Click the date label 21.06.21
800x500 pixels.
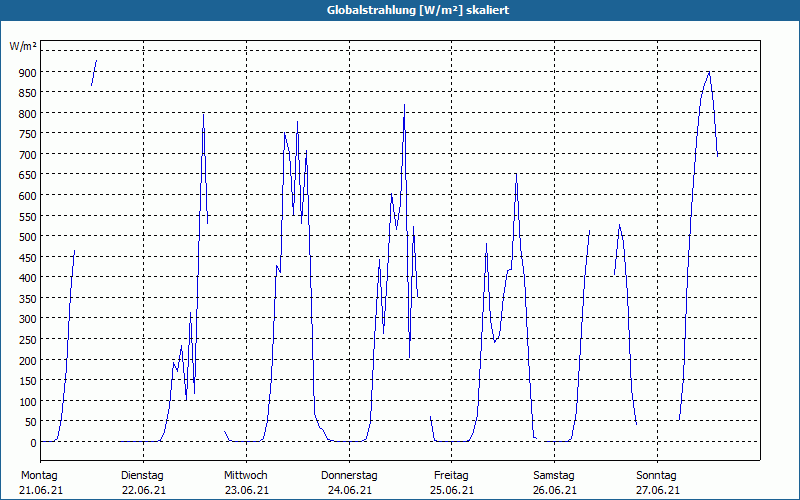click(x=41, y=491)
